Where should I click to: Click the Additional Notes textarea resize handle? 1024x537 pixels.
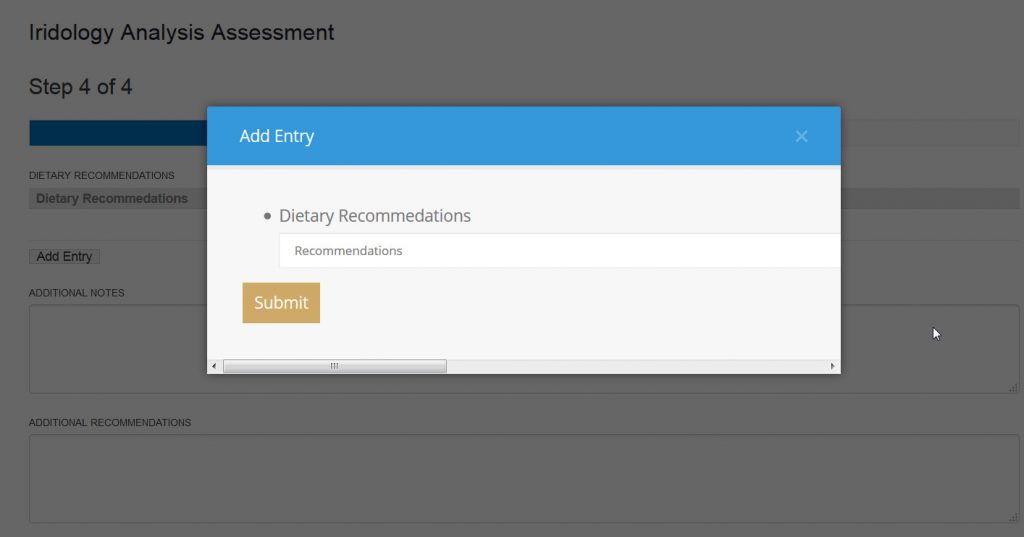(x=1013, y=388)
